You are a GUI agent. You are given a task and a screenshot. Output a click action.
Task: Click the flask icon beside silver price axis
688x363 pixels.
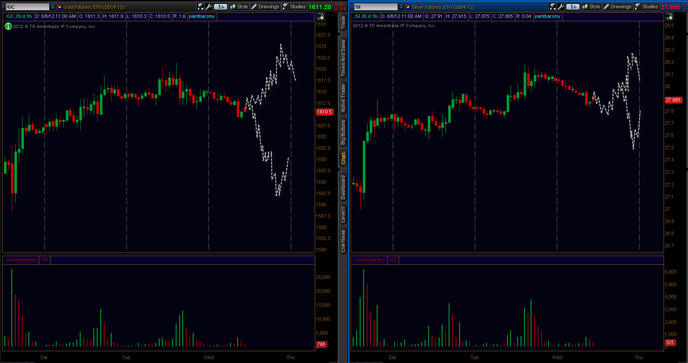coord(670,17)
